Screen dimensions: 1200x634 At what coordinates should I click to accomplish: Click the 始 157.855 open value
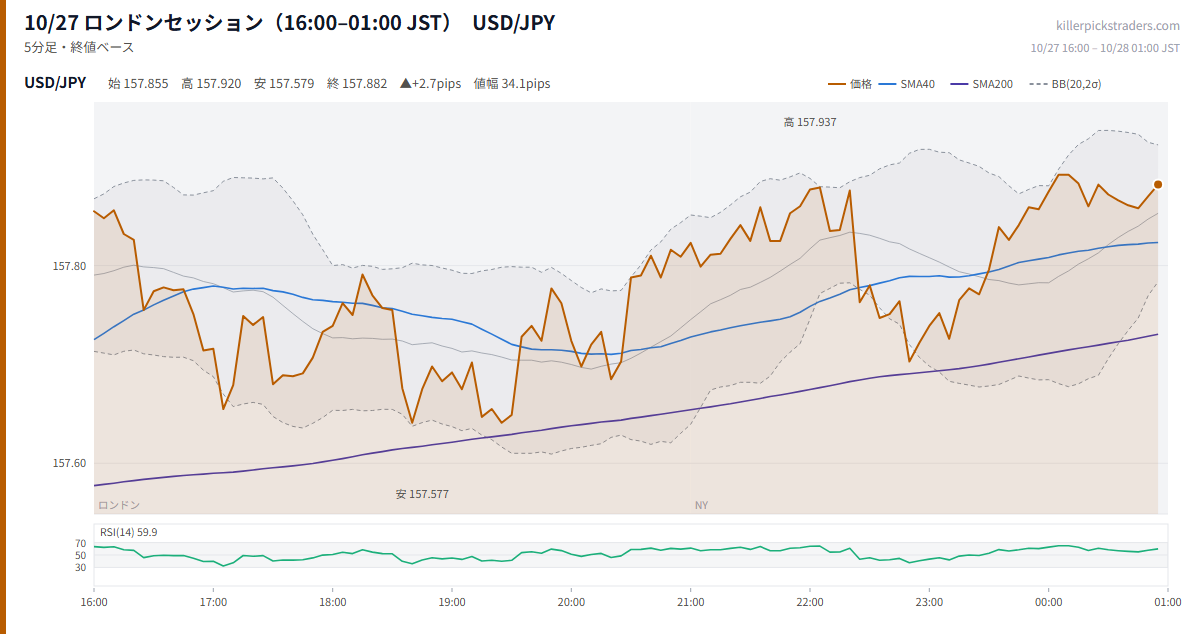[138, 84]
